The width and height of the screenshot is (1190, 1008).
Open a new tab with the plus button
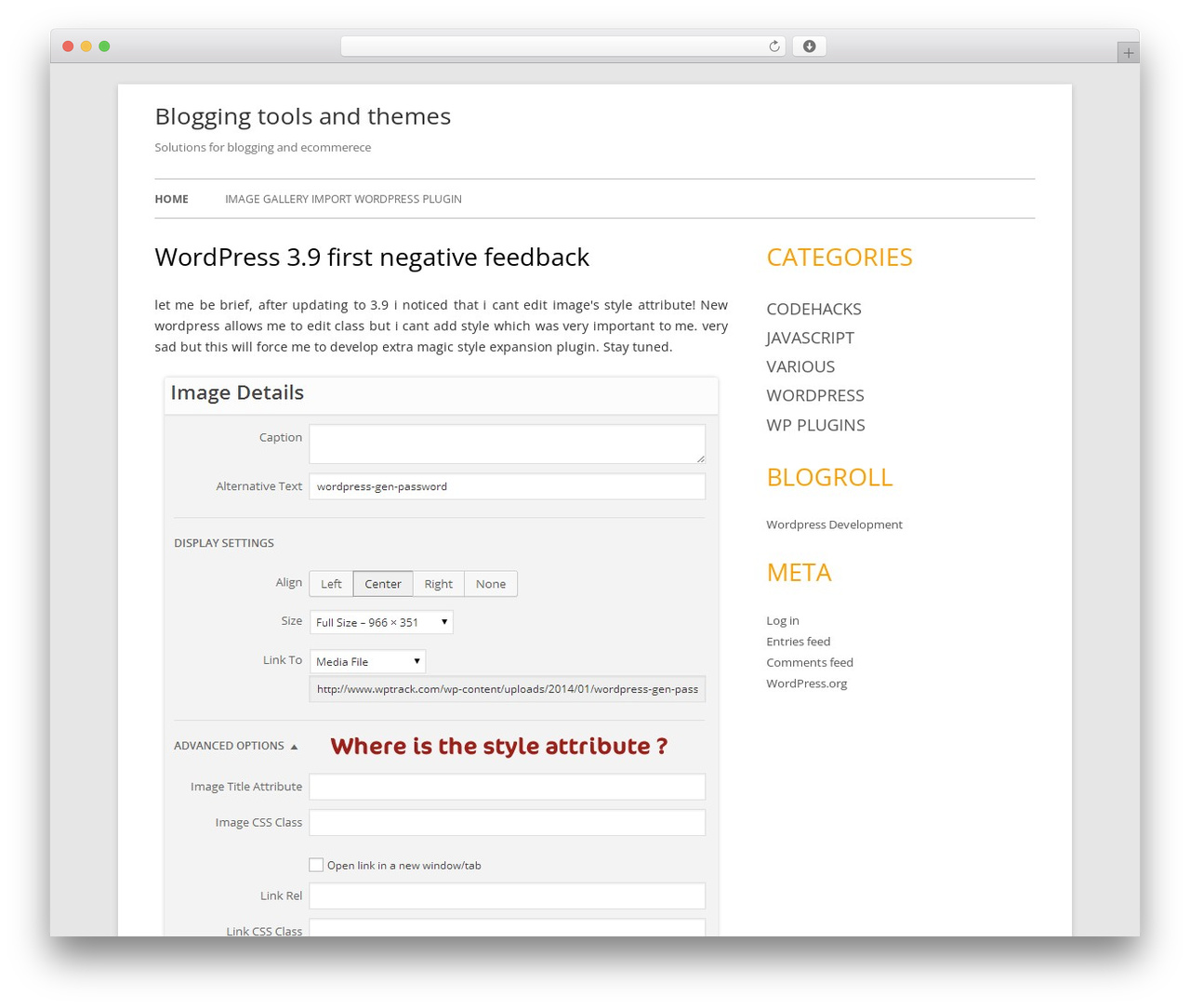tap(1128, 53)
